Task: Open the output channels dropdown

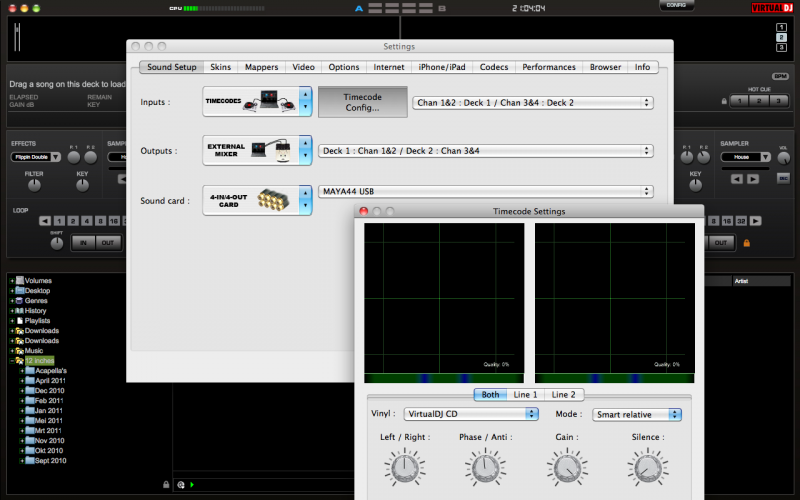Action: point(486,151)
